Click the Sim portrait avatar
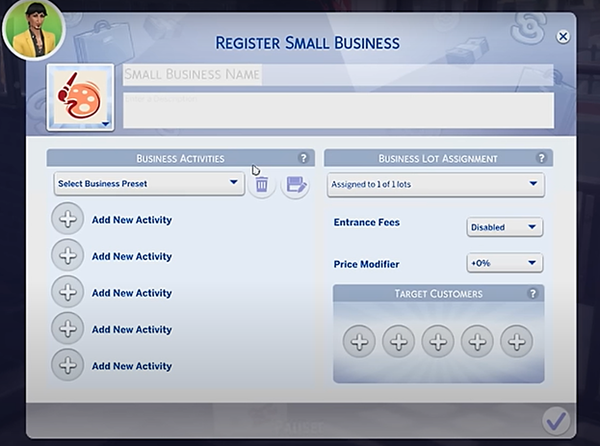This screenshot has height=446, width=600. (33, 30)
